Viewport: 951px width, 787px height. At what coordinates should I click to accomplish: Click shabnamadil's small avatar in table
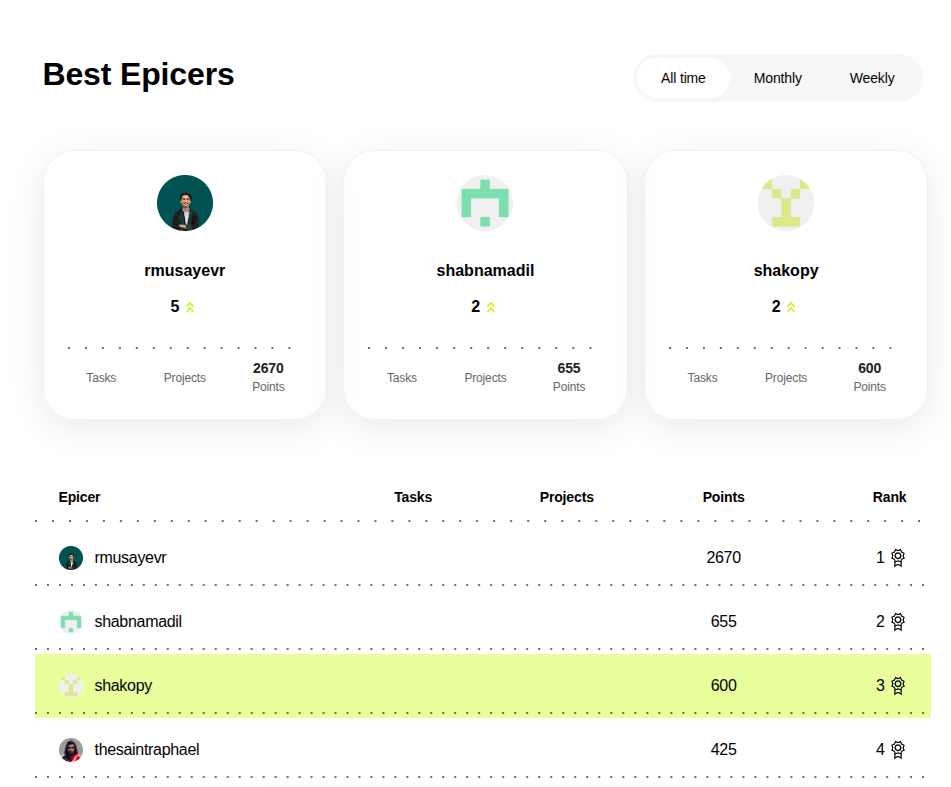pos(71,621)
